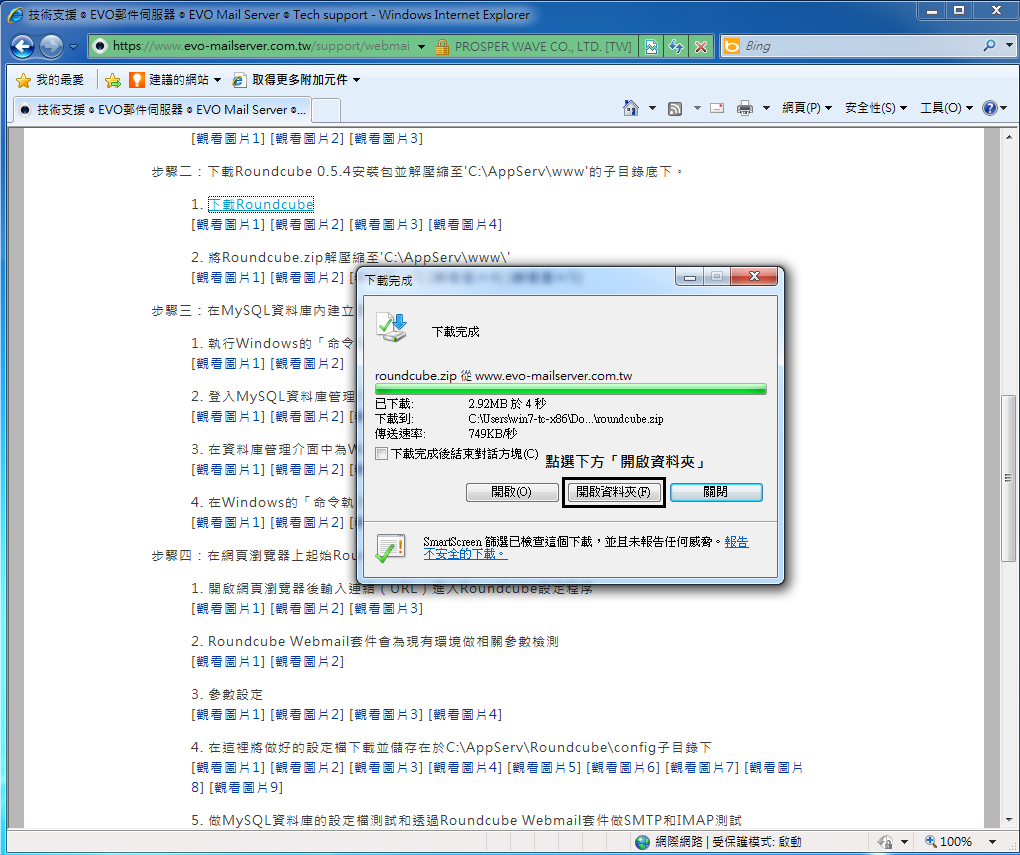1020x855 pixels.
Task: Click the browser Forward arrow button
Action: pos(51,46)
